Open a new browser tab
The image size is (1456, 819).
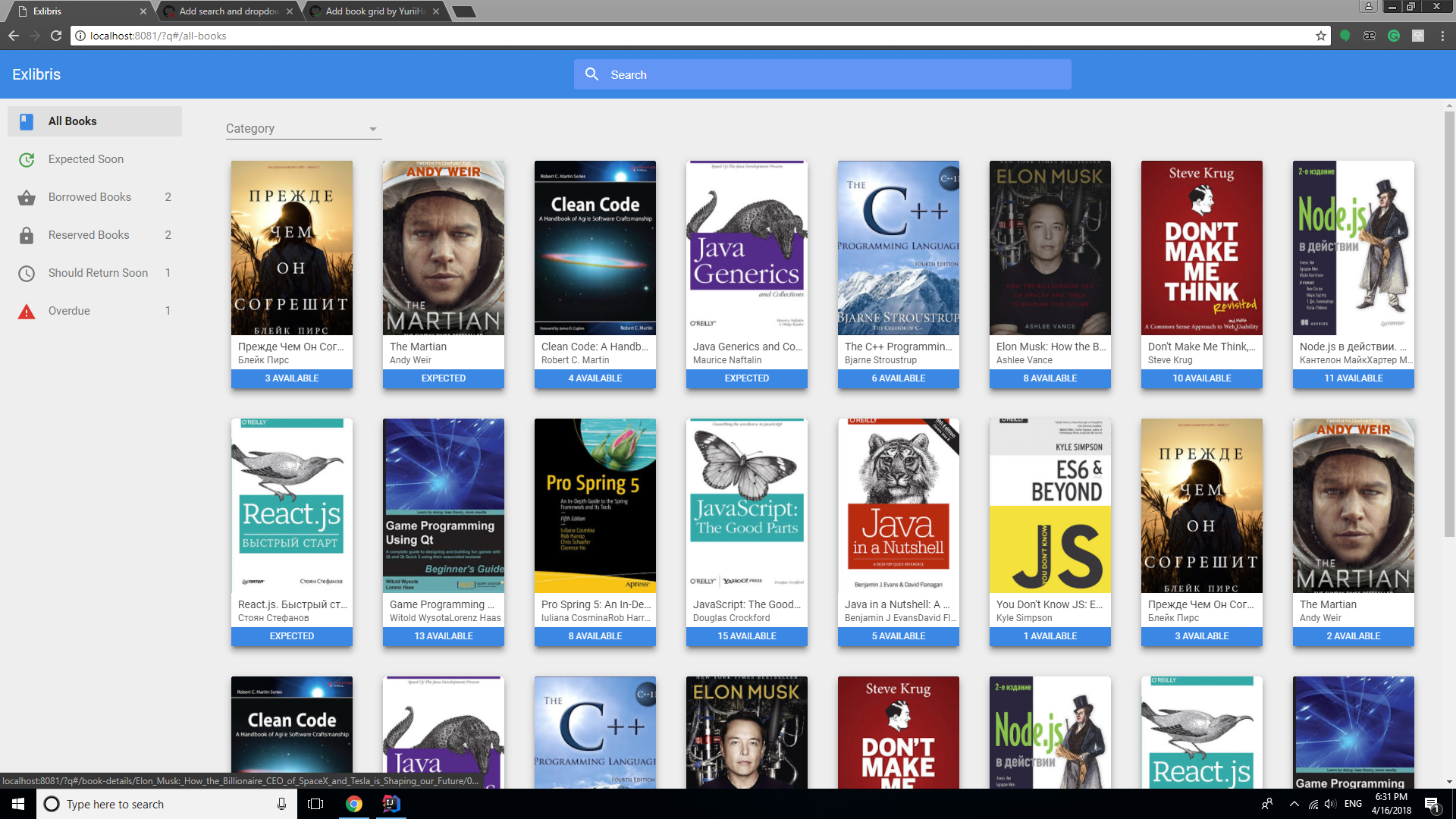click(463, 11)
